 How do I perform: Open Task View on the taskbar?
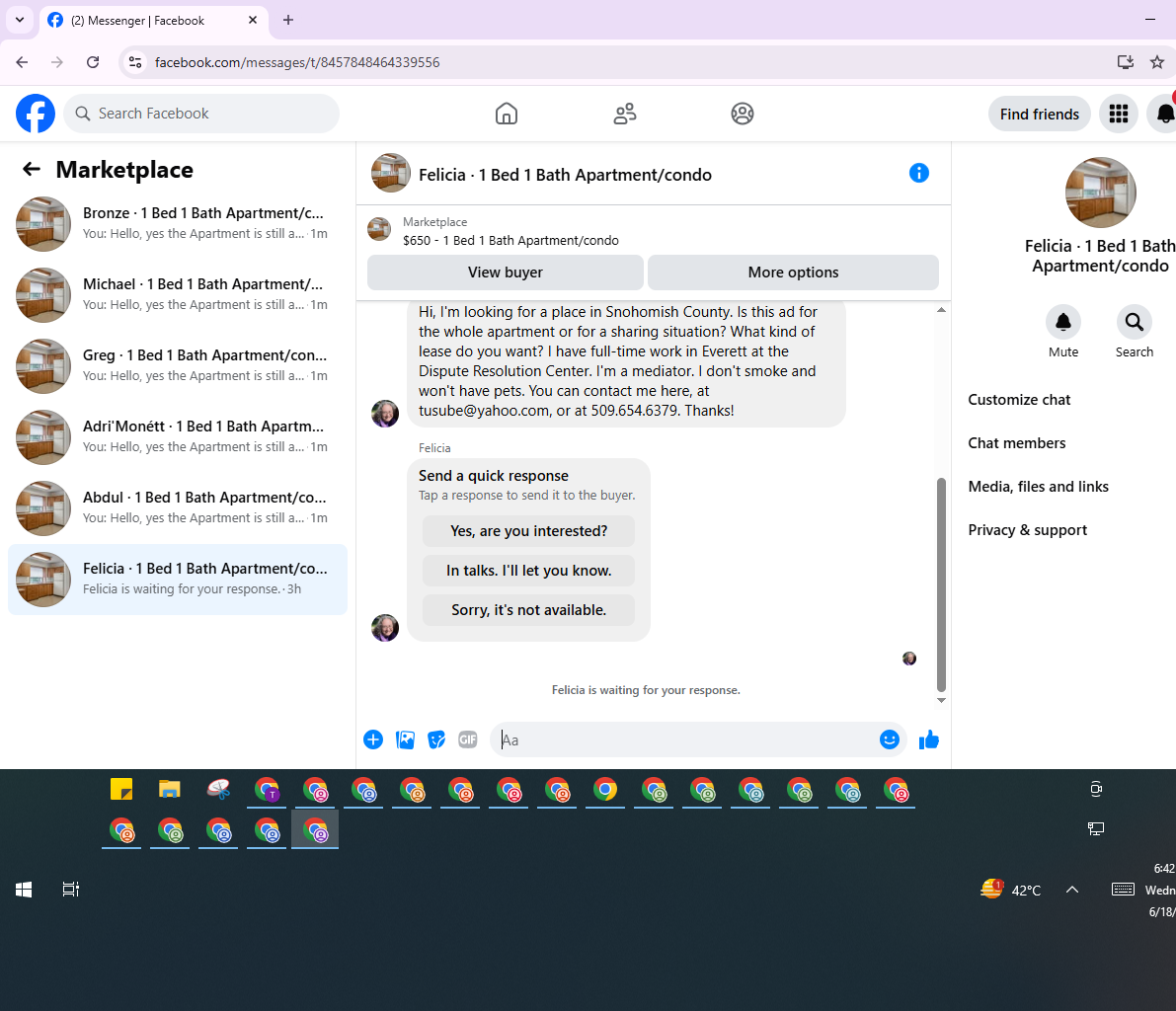[x=70, y=890]
